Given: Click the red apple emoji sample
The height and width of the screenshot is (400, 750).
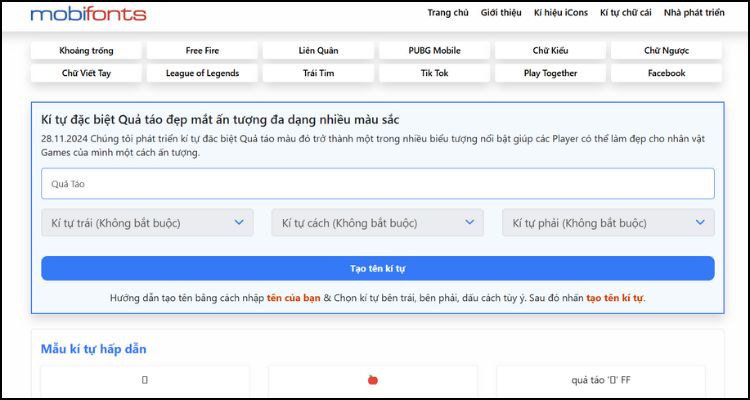Looking at the screenshot, I should 373,380.
